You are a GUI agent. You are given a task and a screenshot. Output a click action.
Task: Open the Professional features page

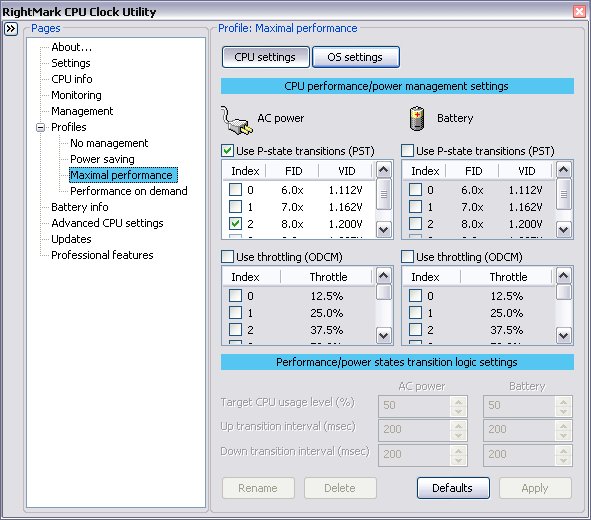[102, 255]
